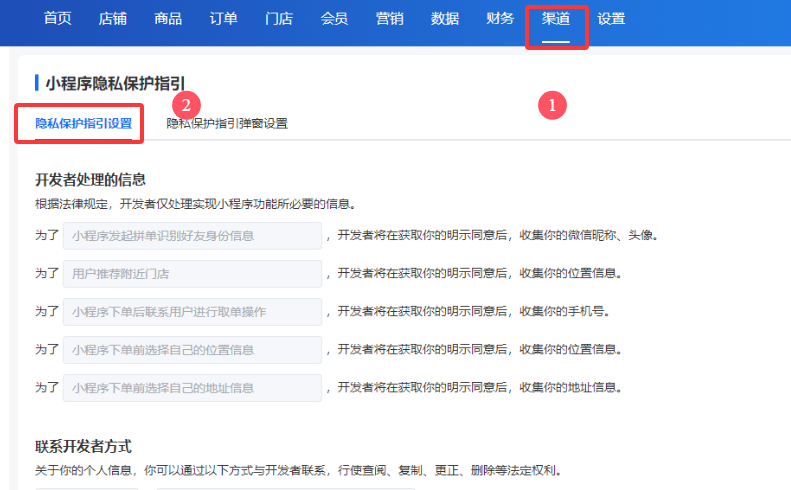Viewport: 791px width, 490px height.
Task: Switch to 隐私保护指引弹窗设置 tab
Action: pos(227,123)
